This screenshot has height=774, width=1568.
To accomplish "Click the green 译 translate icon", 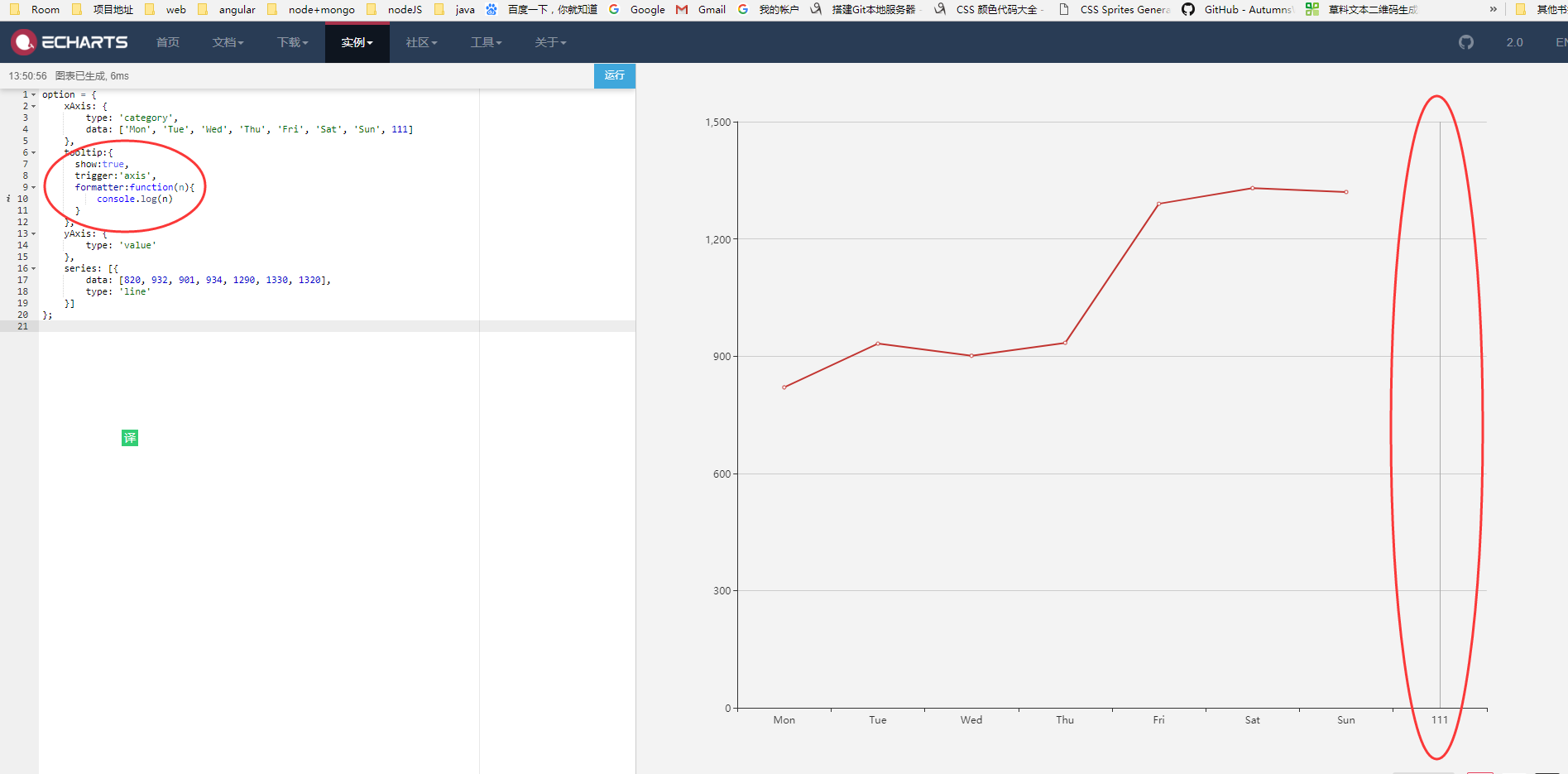I will pyautogui.click(x=130, y=438).
